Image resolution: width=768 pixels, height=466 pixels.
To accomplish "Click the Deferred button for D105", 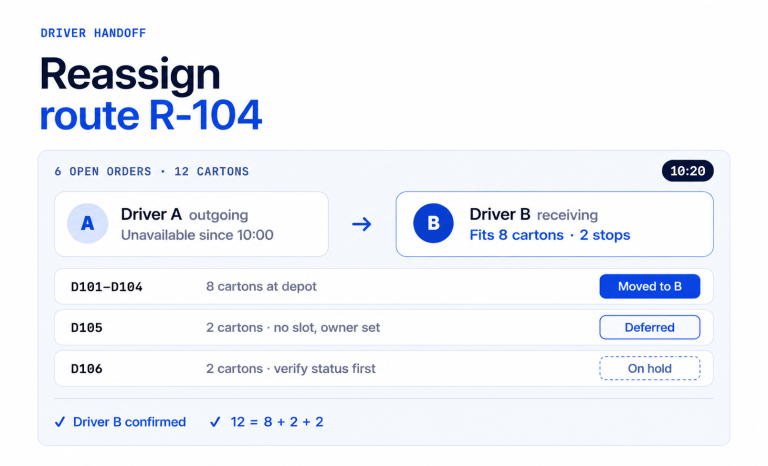I will tap(649, 327).
